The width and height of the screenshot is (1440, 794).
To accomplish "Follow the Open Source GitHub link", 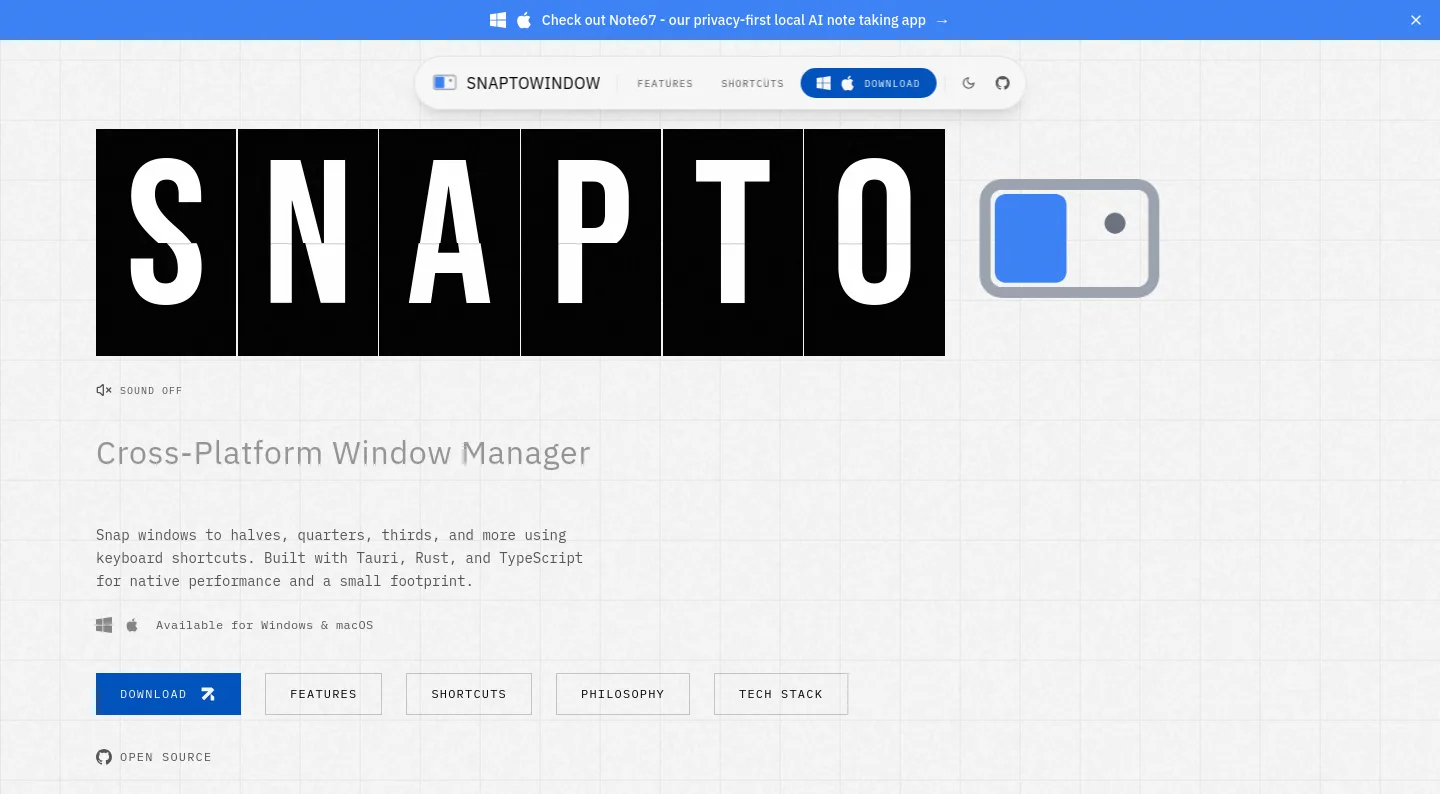I will coord(154,757).
